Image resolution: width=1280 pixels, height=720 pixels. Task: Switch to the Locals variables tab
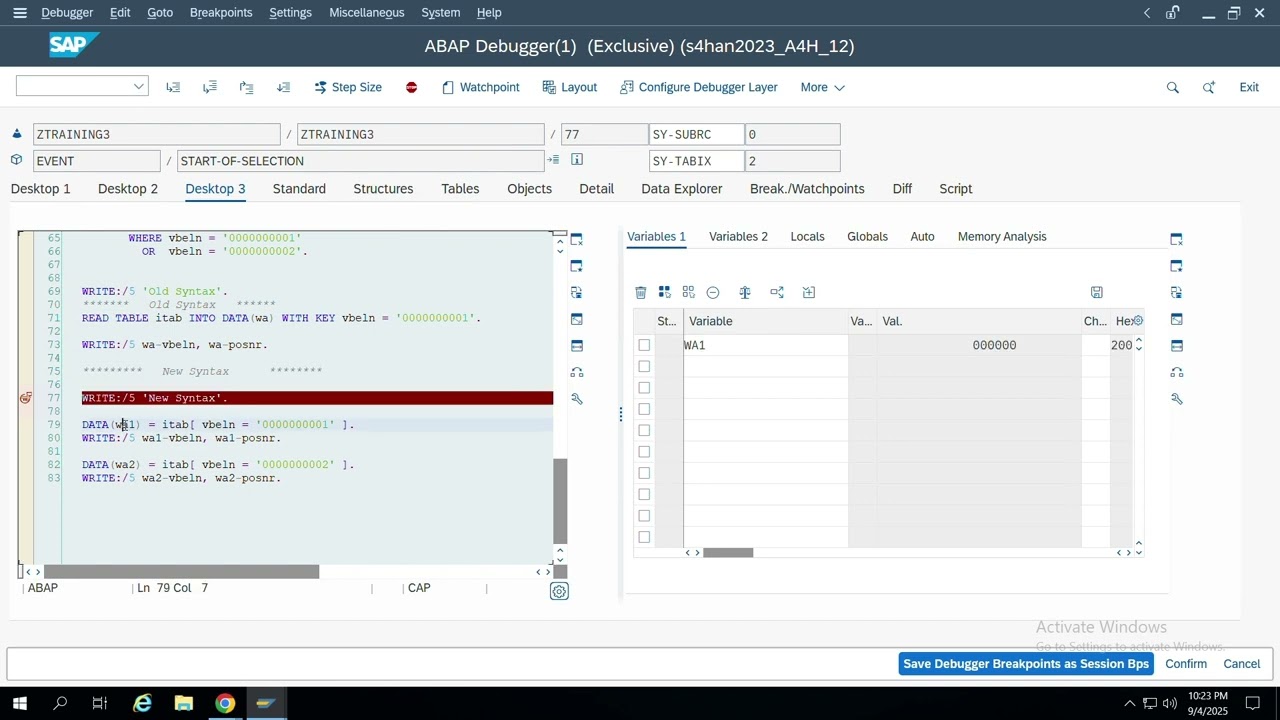[807, 236]
